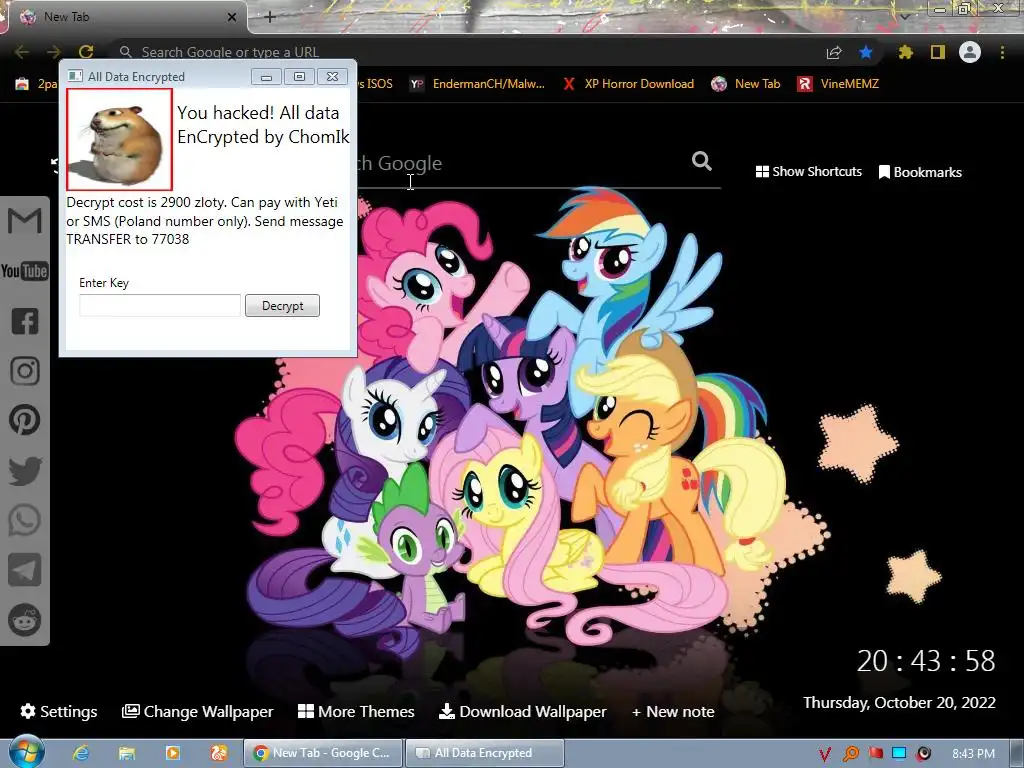The height and width of the screenshot is (768, 1024).
Task: Close the All Data Encrypted window
Action: tap(332, 76)
